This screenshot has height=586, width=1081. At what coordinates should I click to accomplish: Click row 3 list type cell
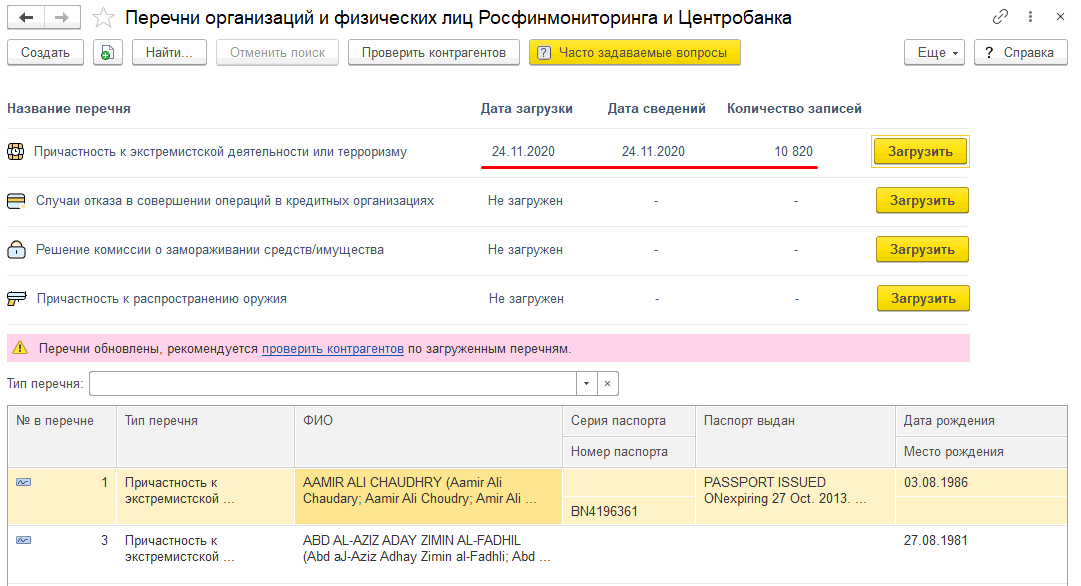coord(205,555)
